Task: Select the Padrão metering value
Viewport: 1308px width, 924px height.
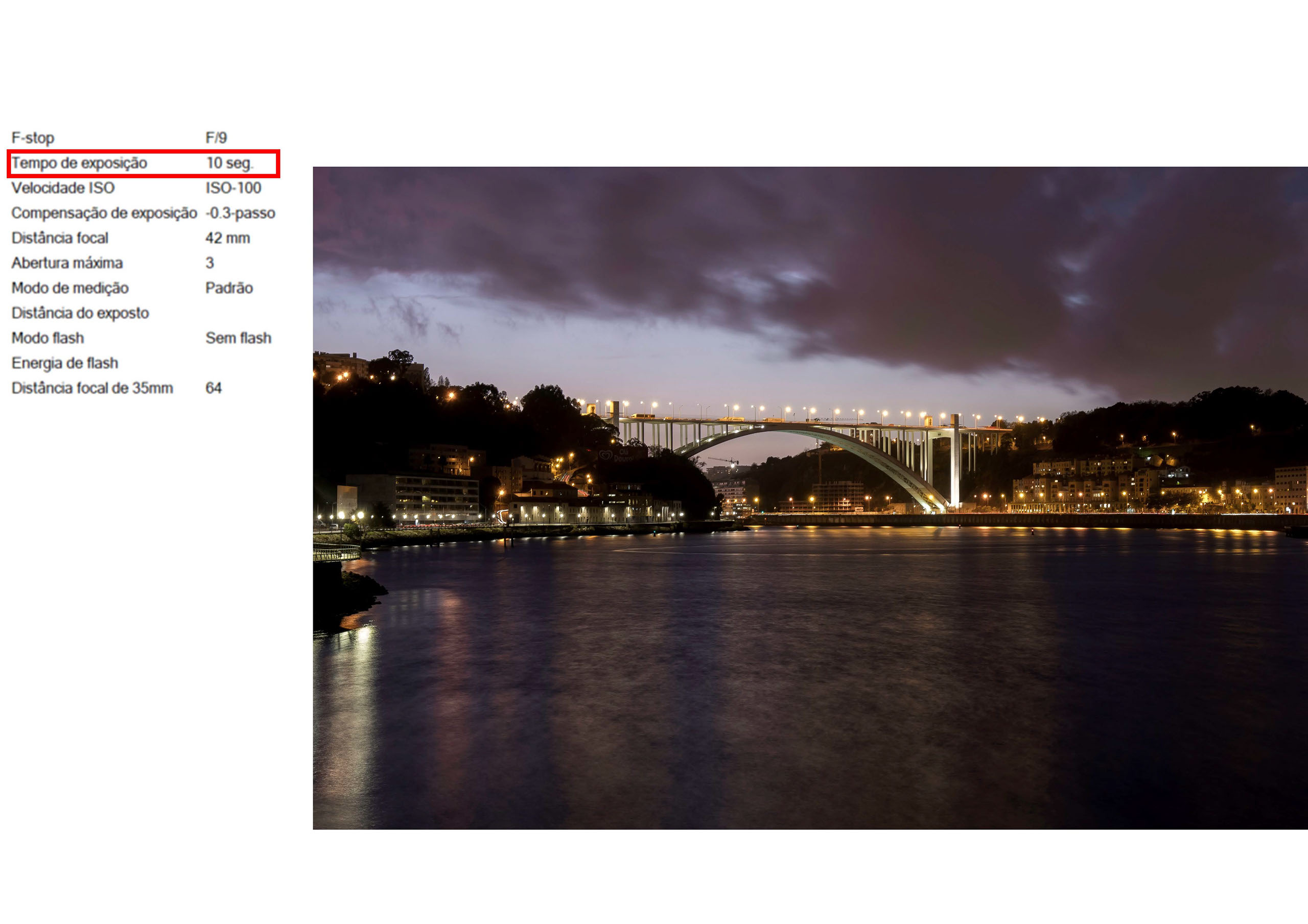Action: point(229,288)
